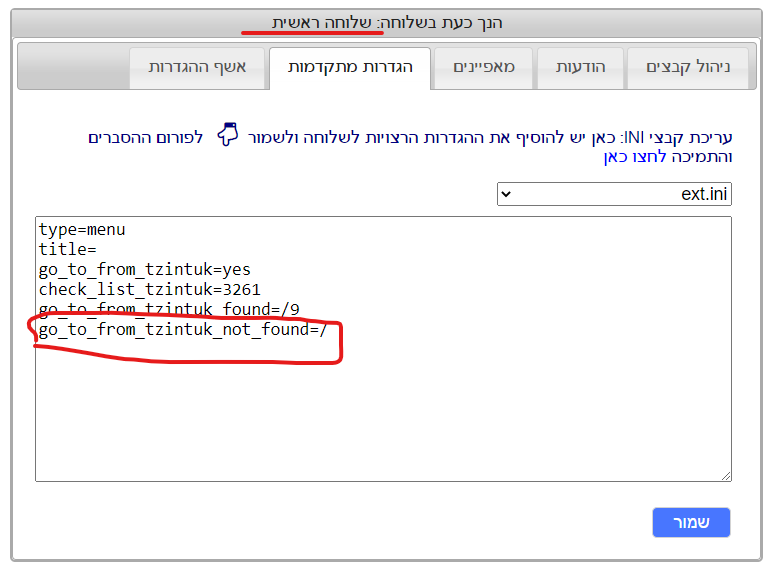
Task: Place cursor on the type=menu line
Action: click(x=82, y=230)
